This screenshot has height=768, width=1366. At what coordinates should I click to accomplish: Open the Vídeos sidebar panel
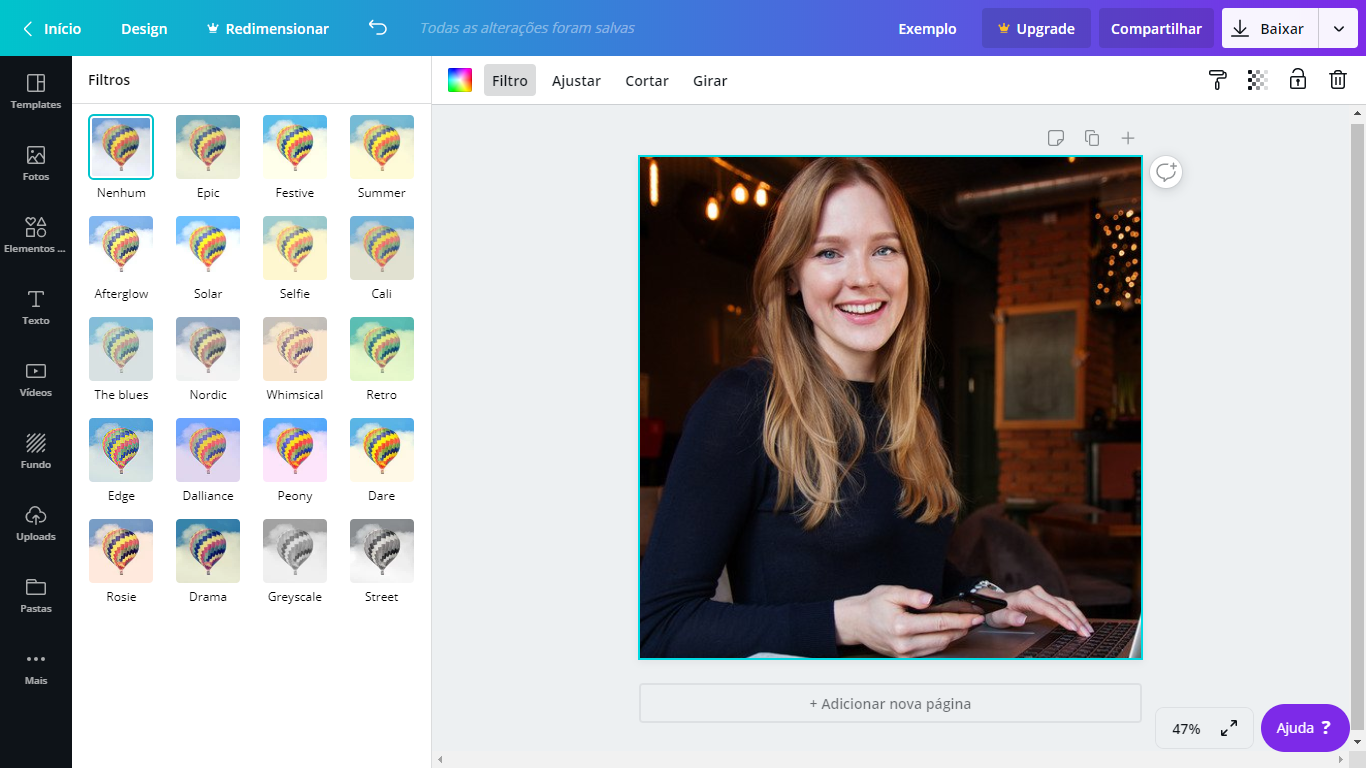click(x=36, y=379)
